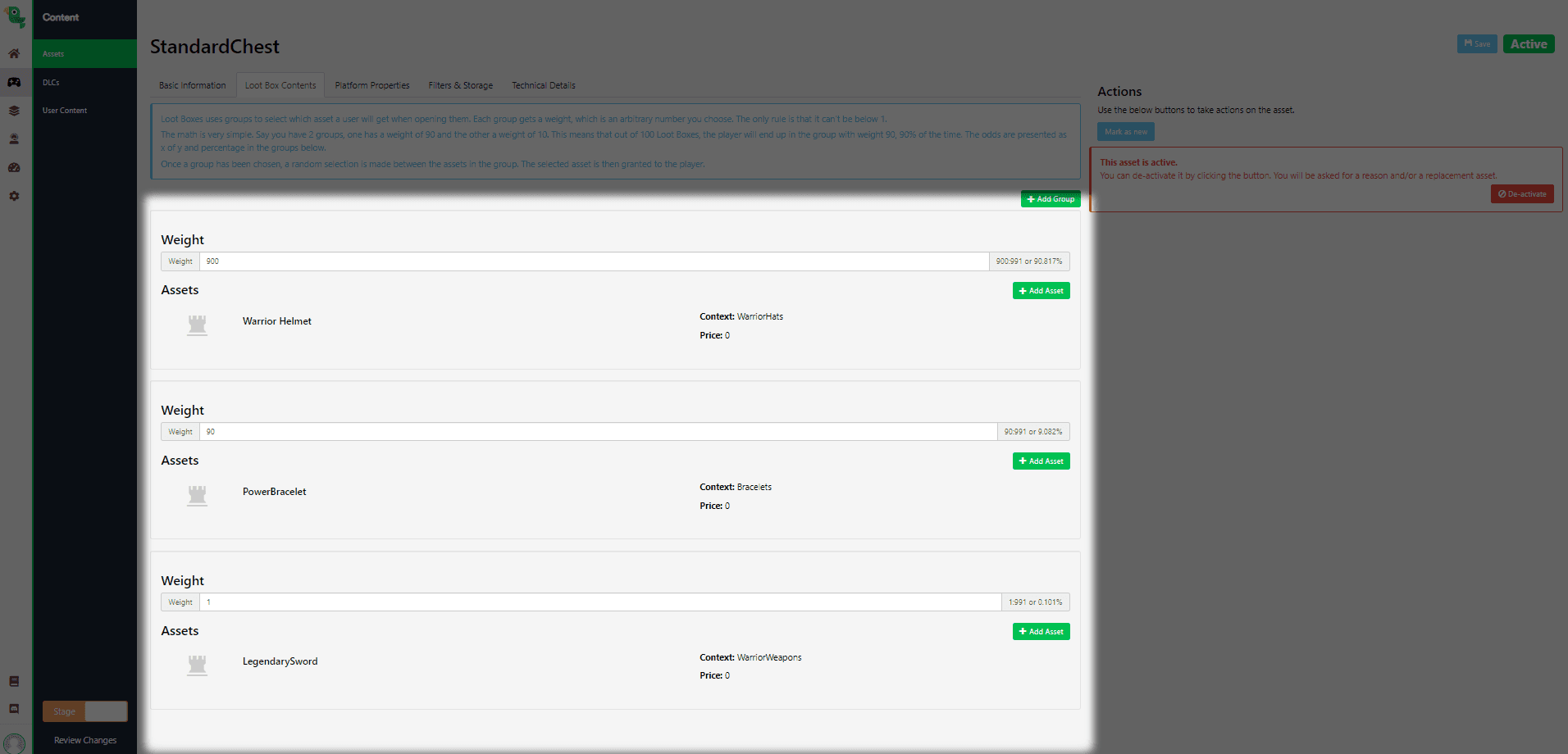Select the Warrior Helmet asset name
The height and width of the screenshot is (754, 1568).
pos(277,321)
